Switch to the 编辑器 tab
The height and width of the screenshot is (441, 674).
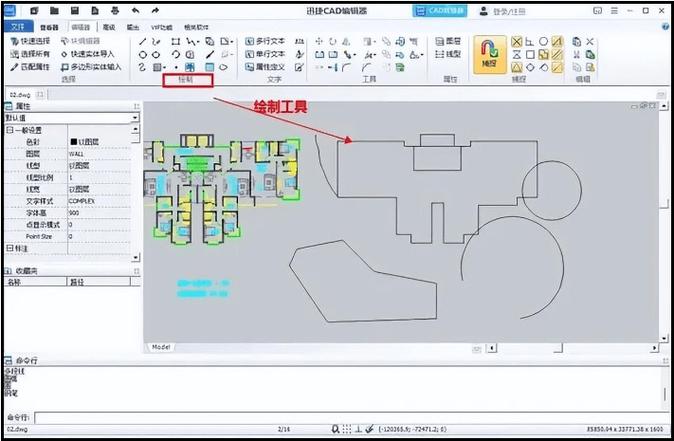tap(81, 27)
